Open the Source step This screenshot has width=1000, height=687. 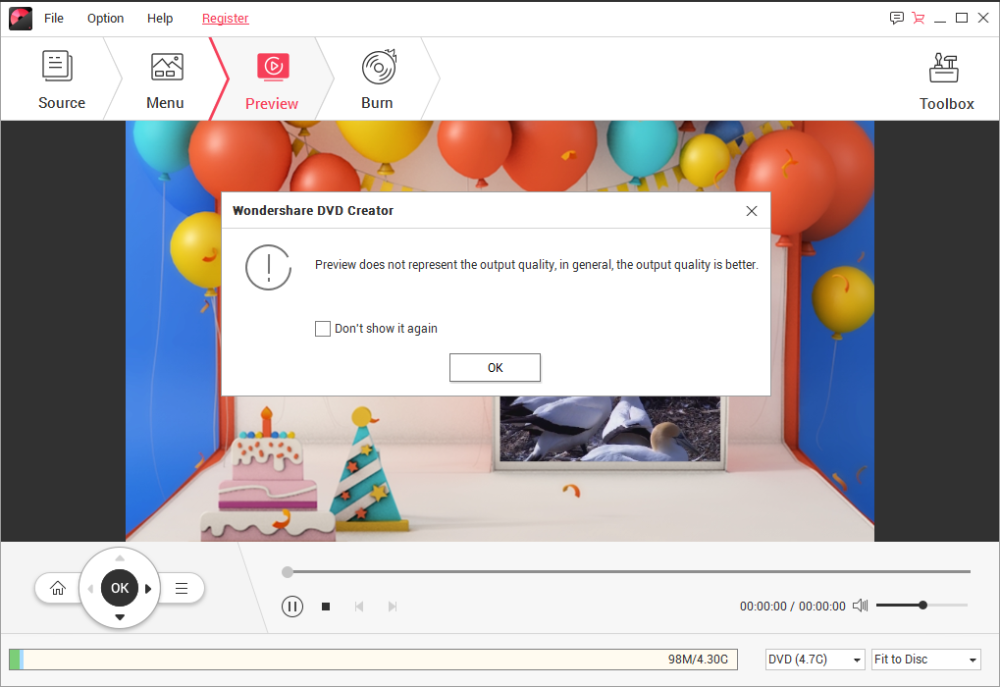click(61, 80)
